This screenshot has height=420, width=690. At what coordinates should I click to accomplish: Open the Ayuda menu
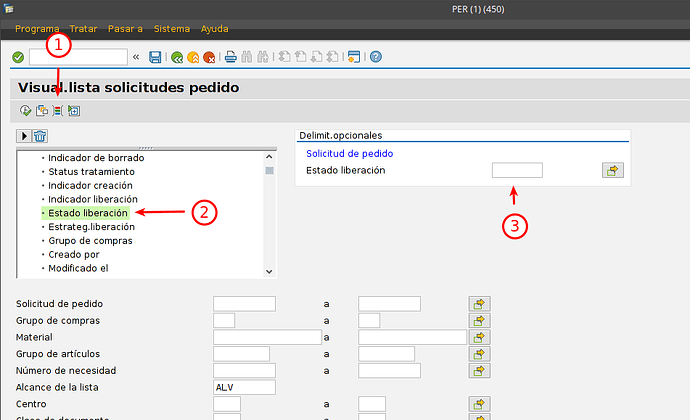[x=214, y=29]
